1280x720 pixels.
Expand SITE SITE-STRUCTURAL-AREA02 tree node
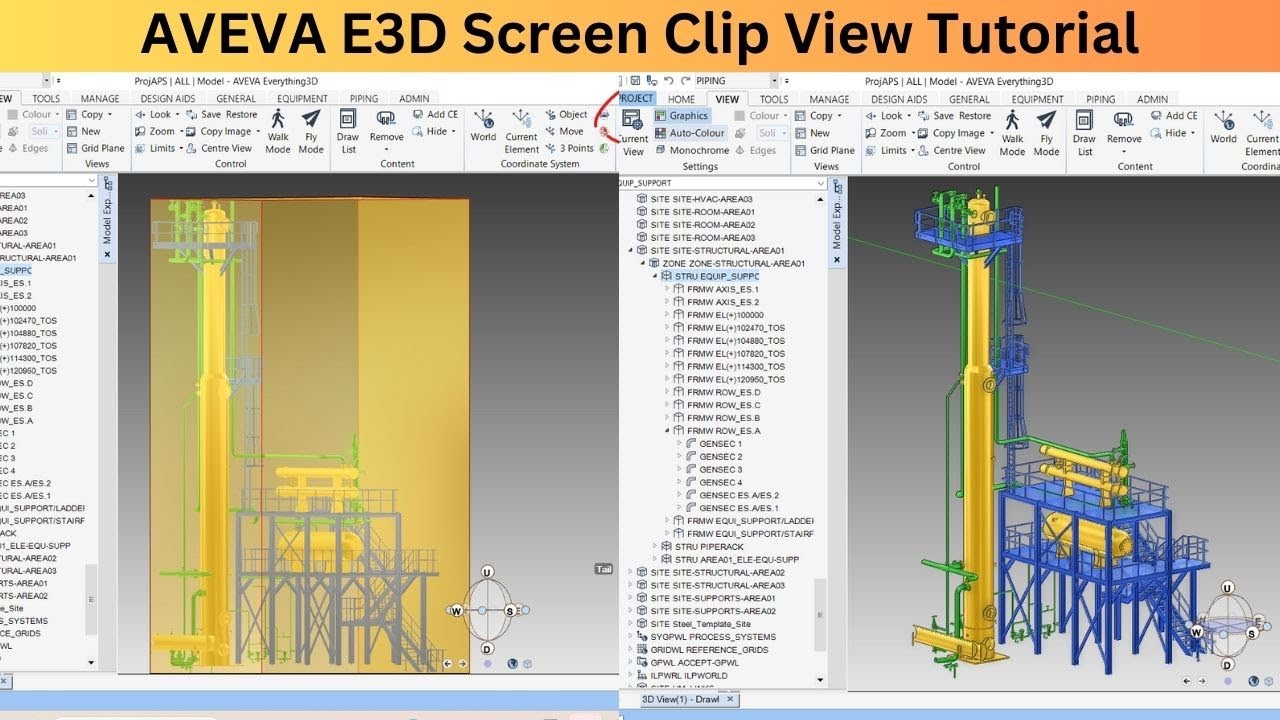click(x=630, y=572)
